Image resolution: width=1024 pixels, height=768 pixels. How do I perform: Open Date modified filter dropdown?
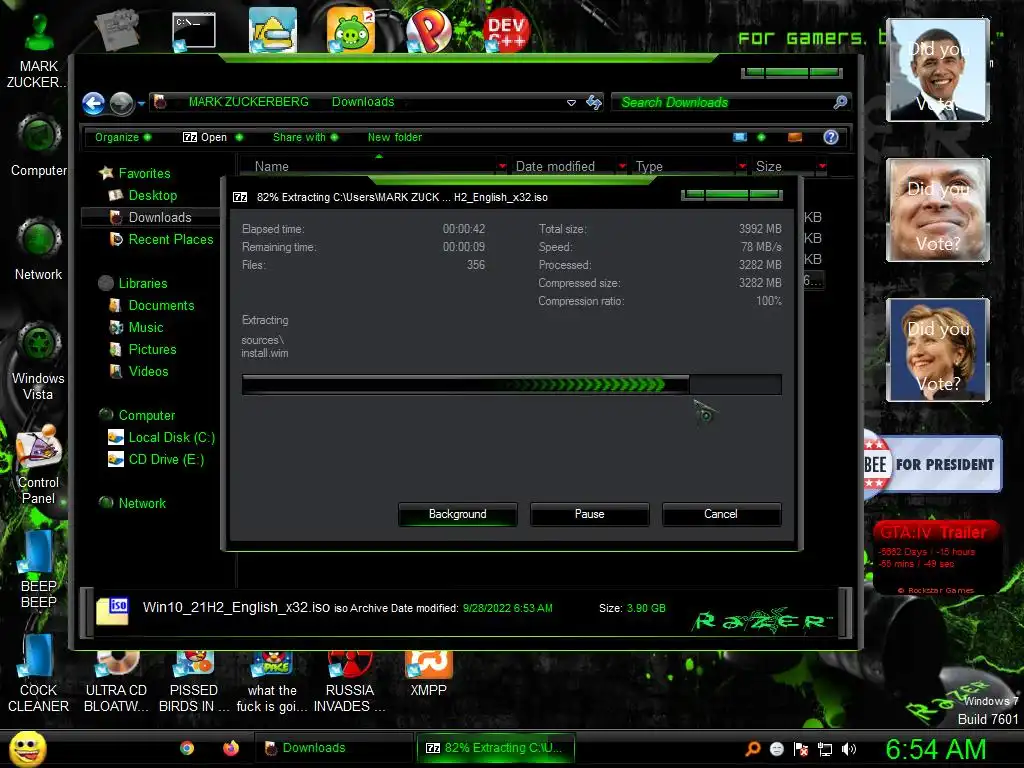622,167
